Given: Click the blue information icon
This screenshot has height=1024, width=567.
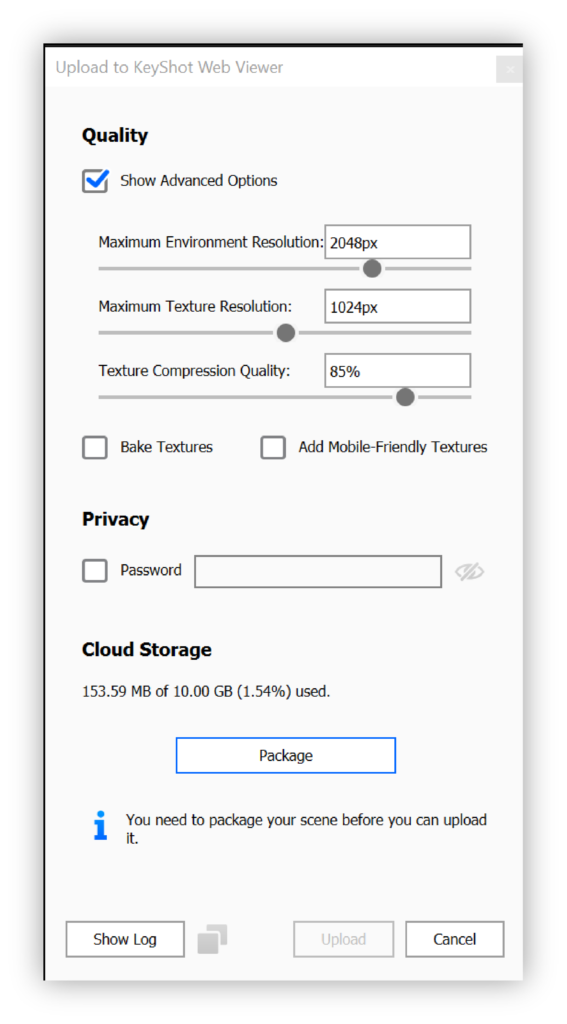Looking at the screenshot, I should click(x=100, y=825).
